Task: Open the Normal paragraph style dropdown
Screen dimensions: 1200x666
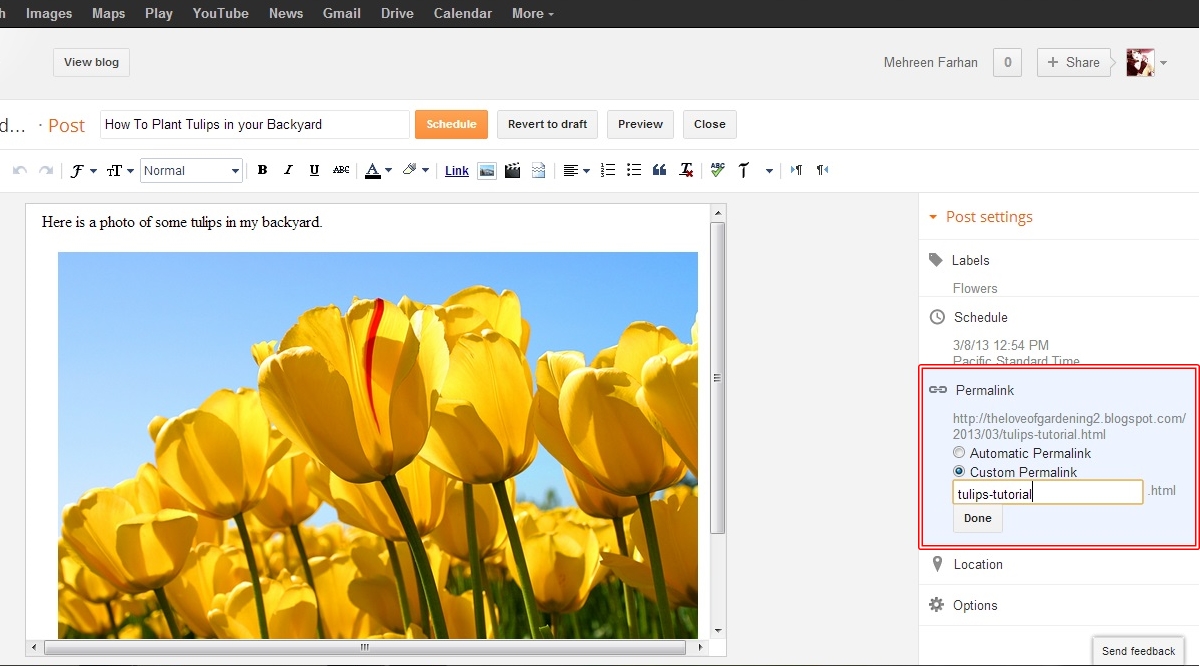Action: coord(191,170)
